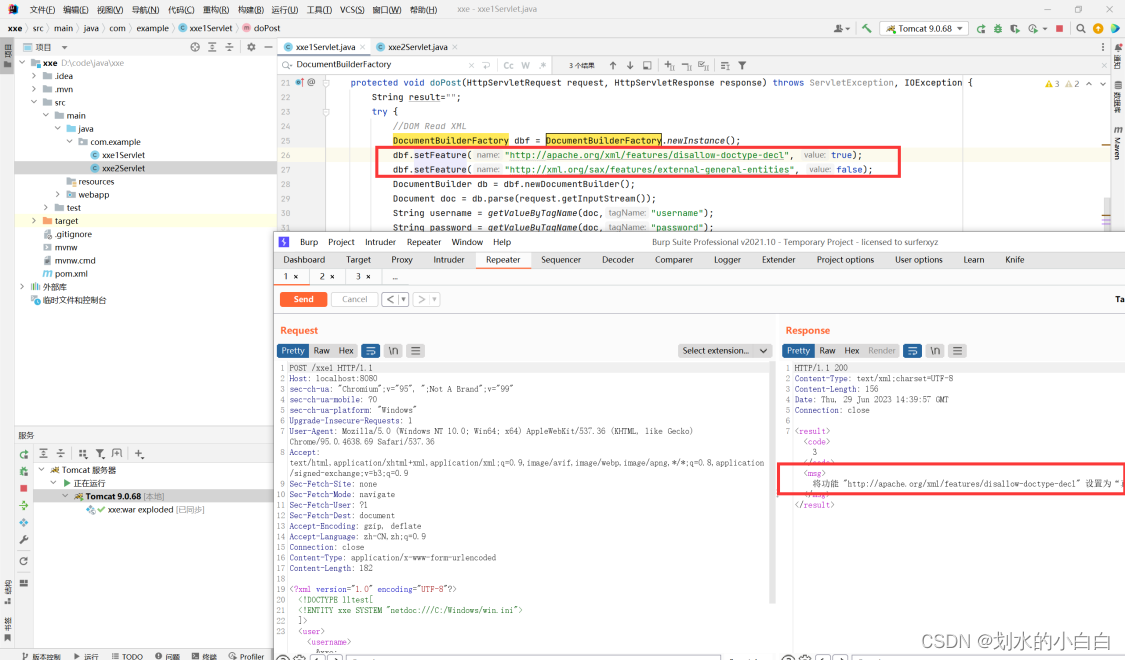Image resolution: width=1125 pixels, height=660 pixels.
Task: Stop the service in Services panel
Action: pos(24,489)
